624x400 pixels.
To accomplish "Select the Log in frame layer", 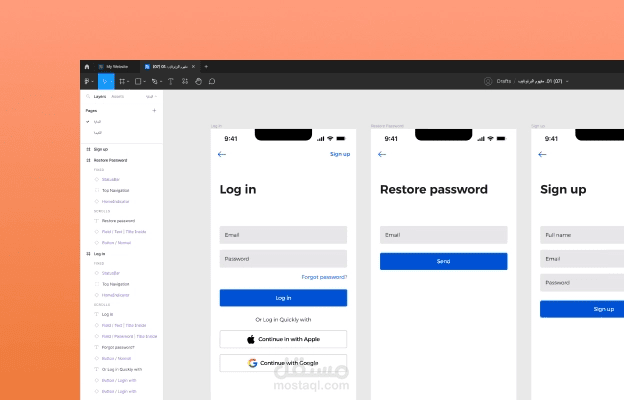I will tap(99, 254).
